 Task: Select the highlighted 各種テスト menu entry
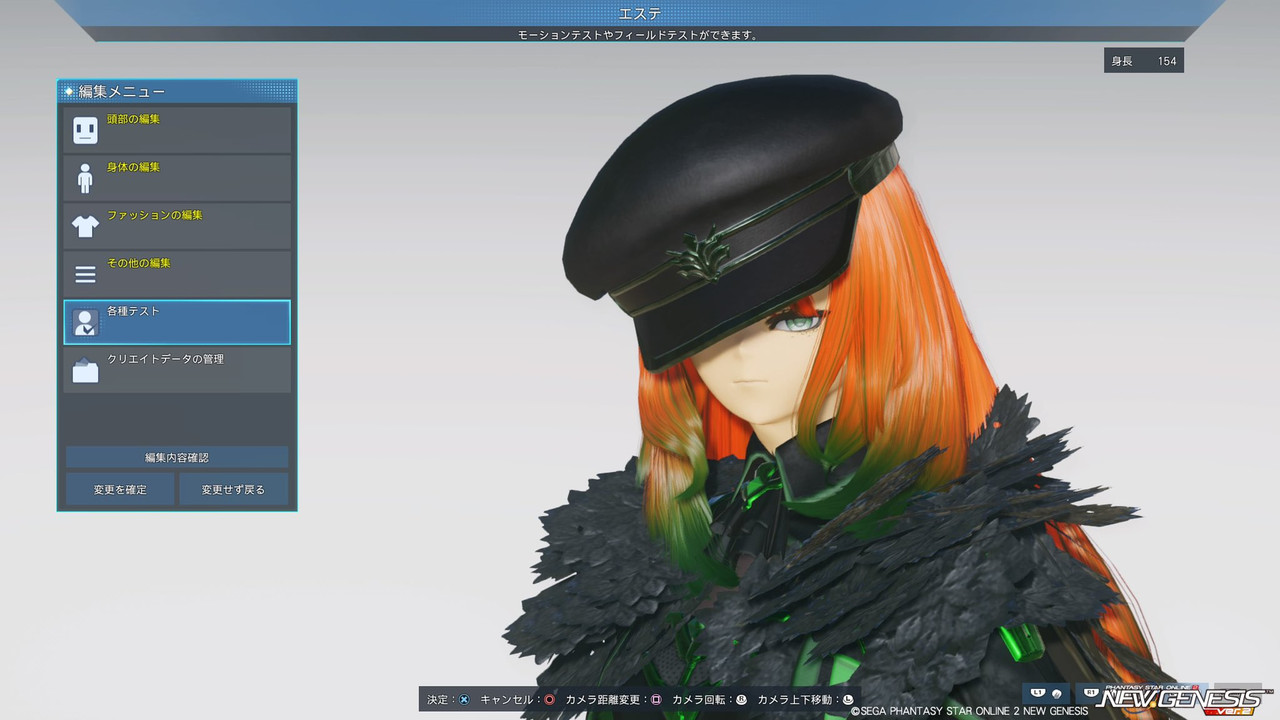177,322
